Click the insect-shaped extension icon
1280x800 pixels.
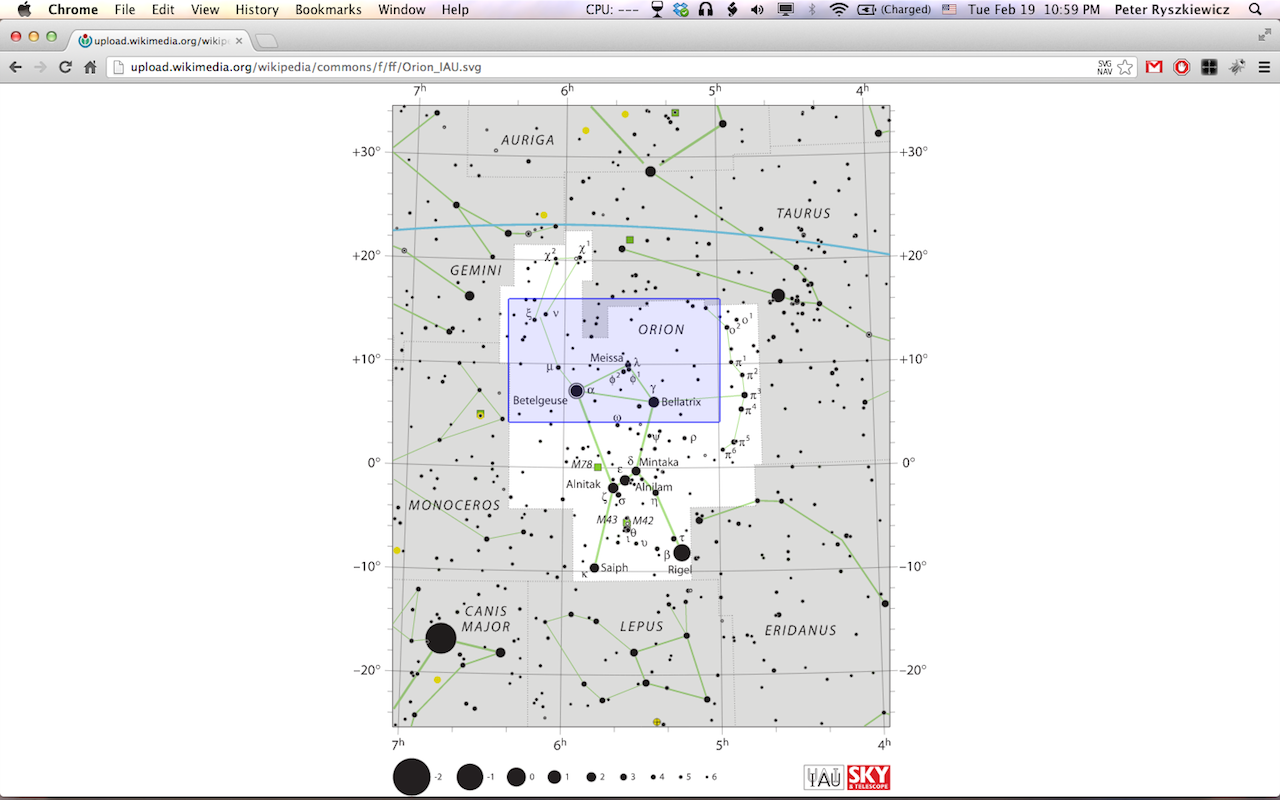(x=1237, y=67)
